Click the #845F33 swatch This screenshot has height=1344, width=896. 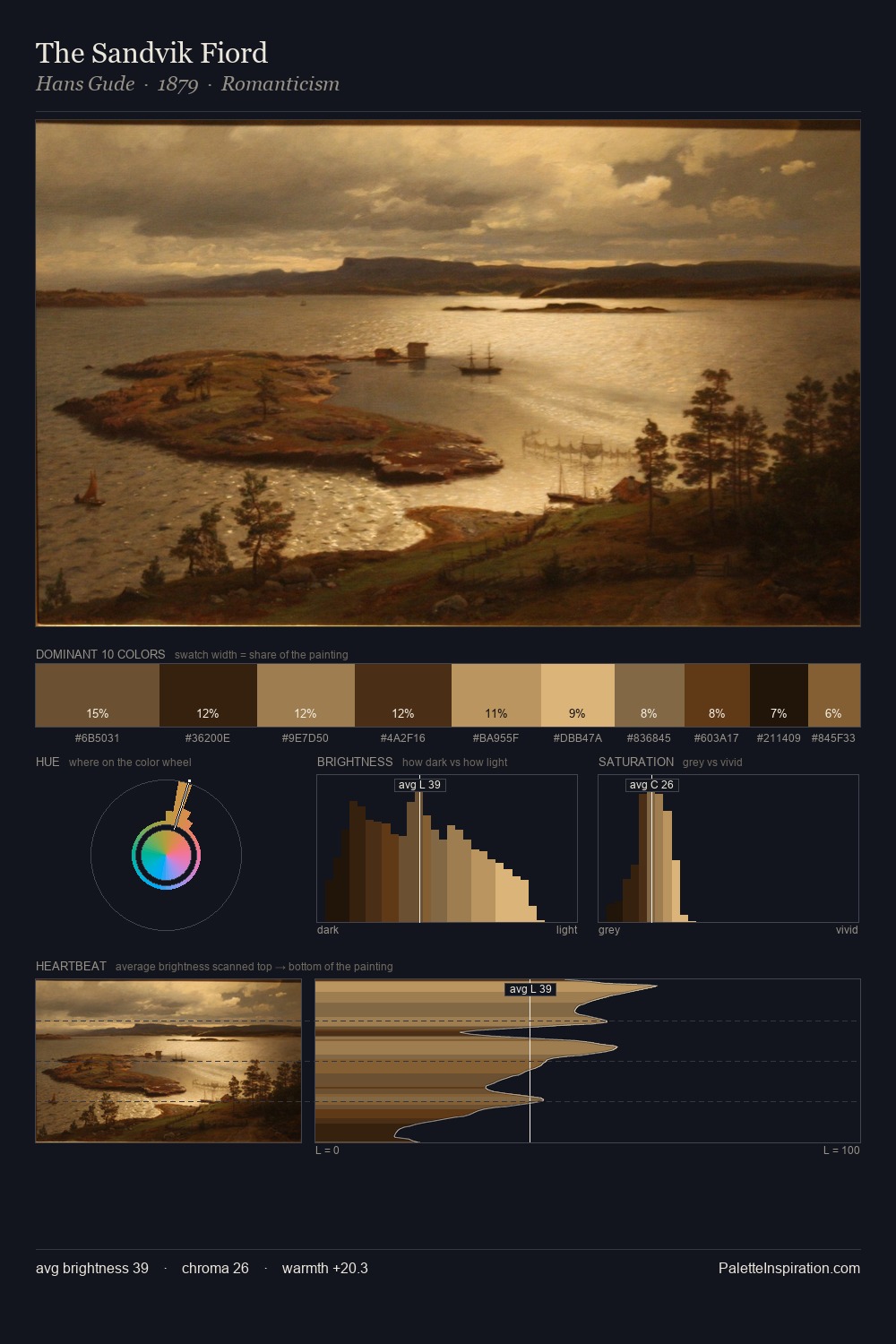[834, 695]
